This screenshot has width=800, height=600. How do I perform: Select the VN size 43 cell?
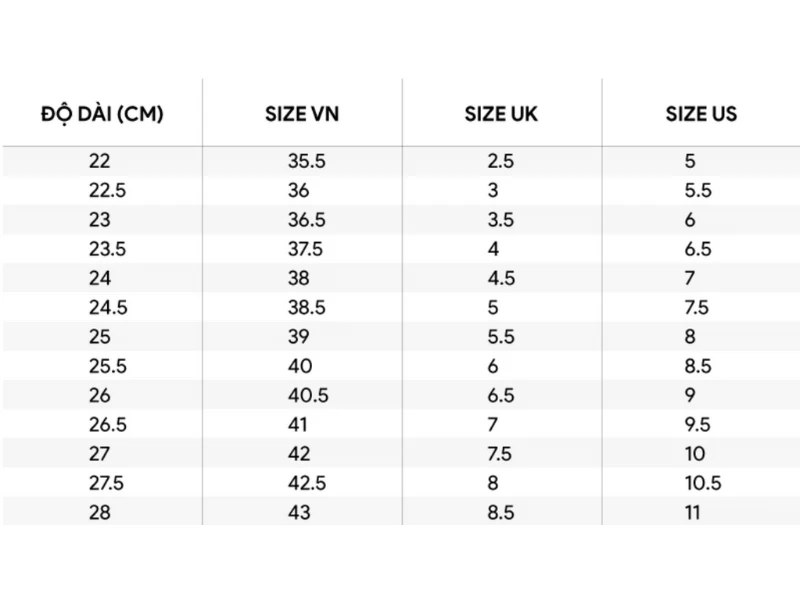[x=299, y=512]
